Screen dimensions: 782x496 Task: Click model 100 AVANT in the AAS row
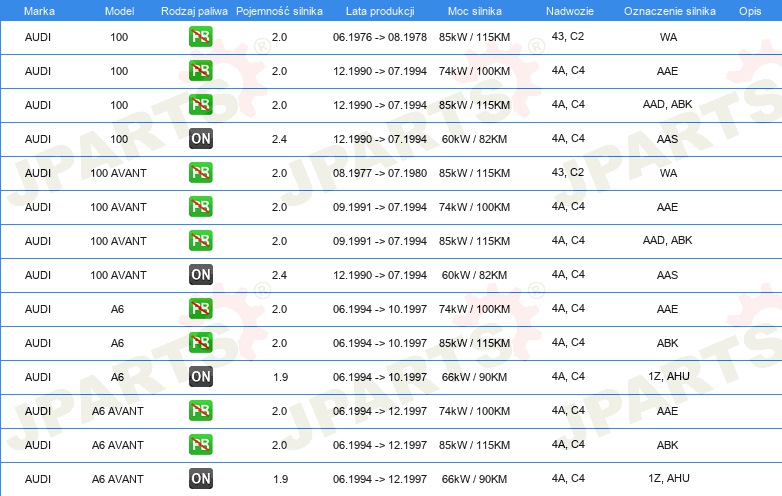[x=118, y=275]
